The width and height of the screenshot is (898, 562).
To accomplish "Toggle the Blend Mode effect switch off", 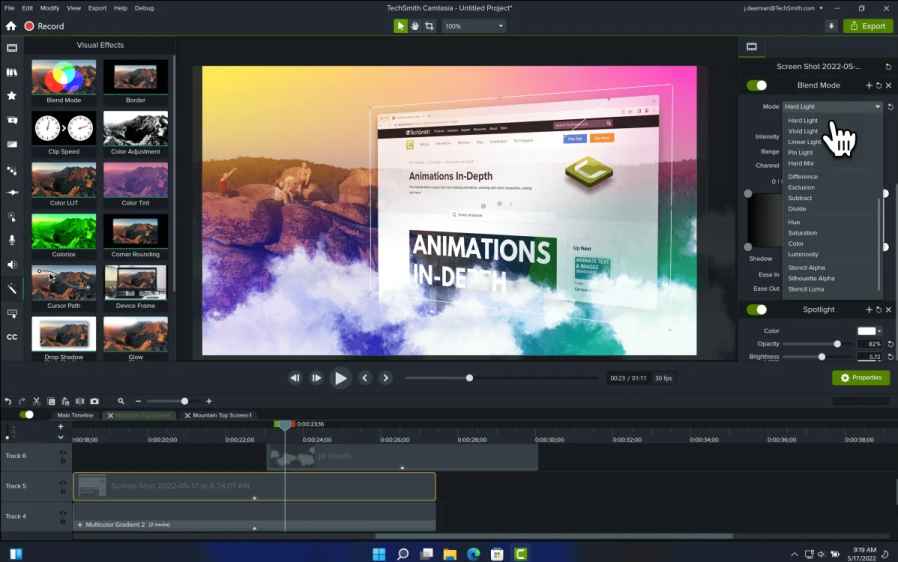I will click(x=757, y=86).
